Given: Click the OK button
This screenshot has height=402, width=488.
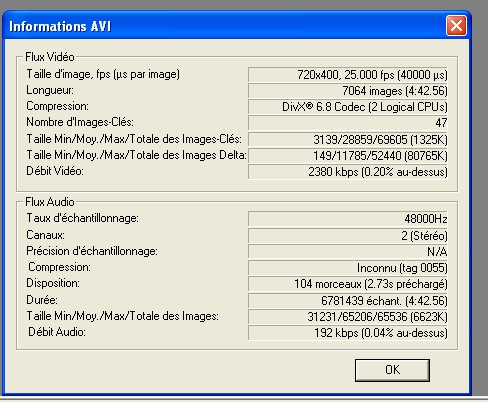Looking at the screenshot, I should (392, 370).
